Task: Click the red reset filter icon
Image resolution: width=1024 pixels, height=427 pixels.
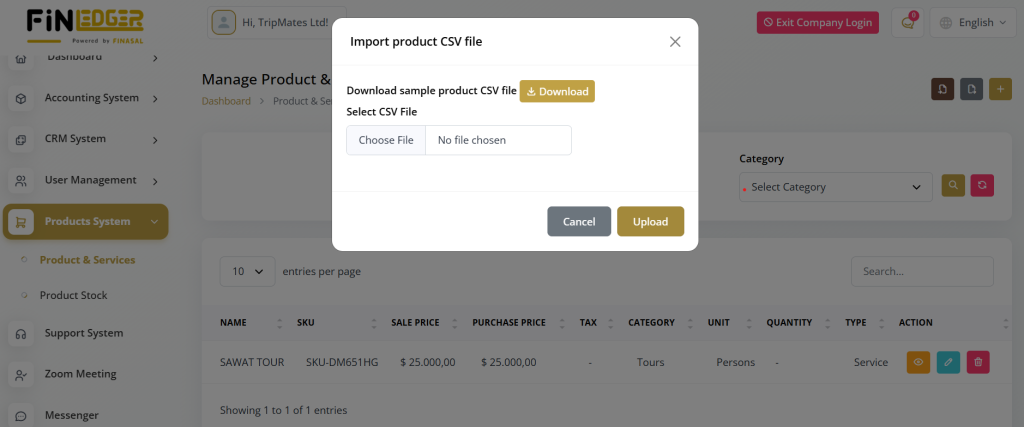Action: tap(983, 186)
